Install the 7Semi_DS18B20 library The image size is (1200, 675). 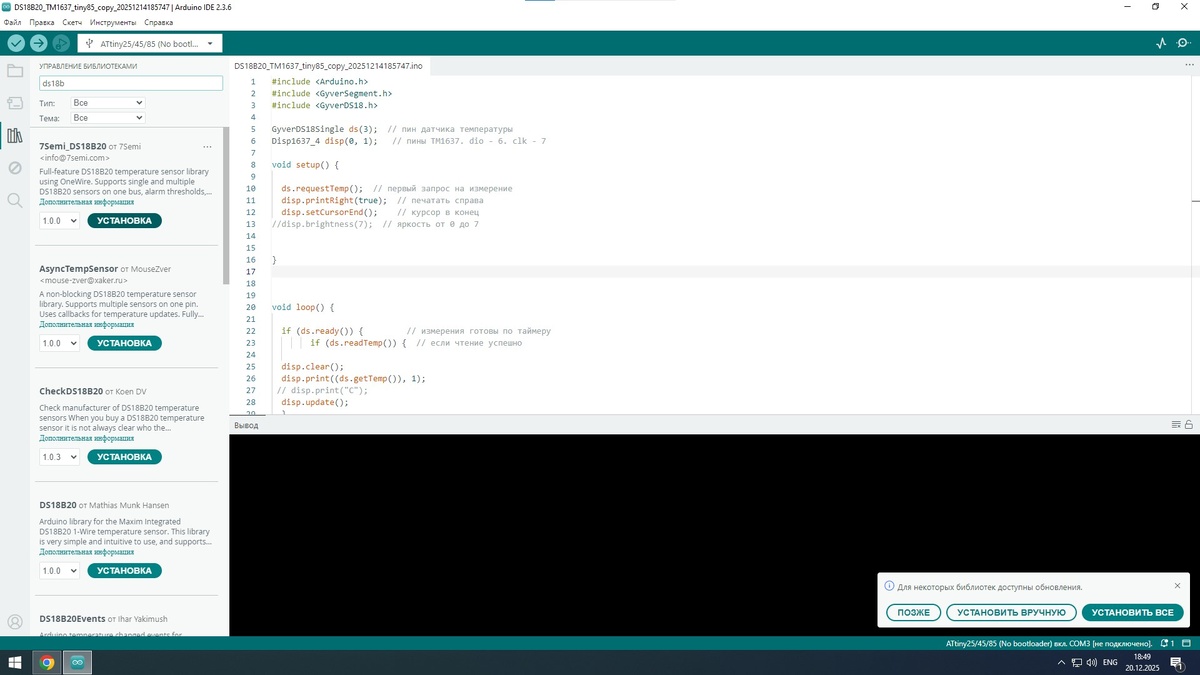pos(124,220)
